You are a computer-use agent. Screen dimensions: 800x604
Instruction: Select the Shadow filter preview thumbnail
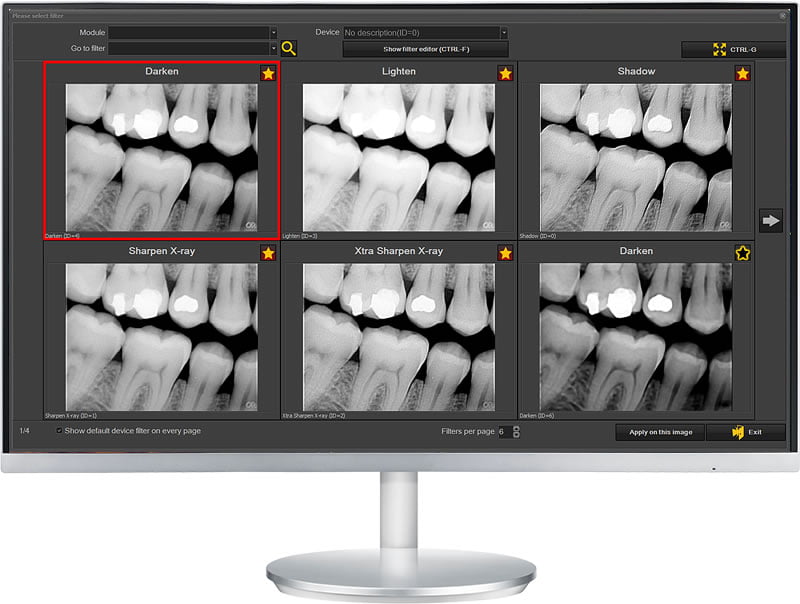[636, 158]
